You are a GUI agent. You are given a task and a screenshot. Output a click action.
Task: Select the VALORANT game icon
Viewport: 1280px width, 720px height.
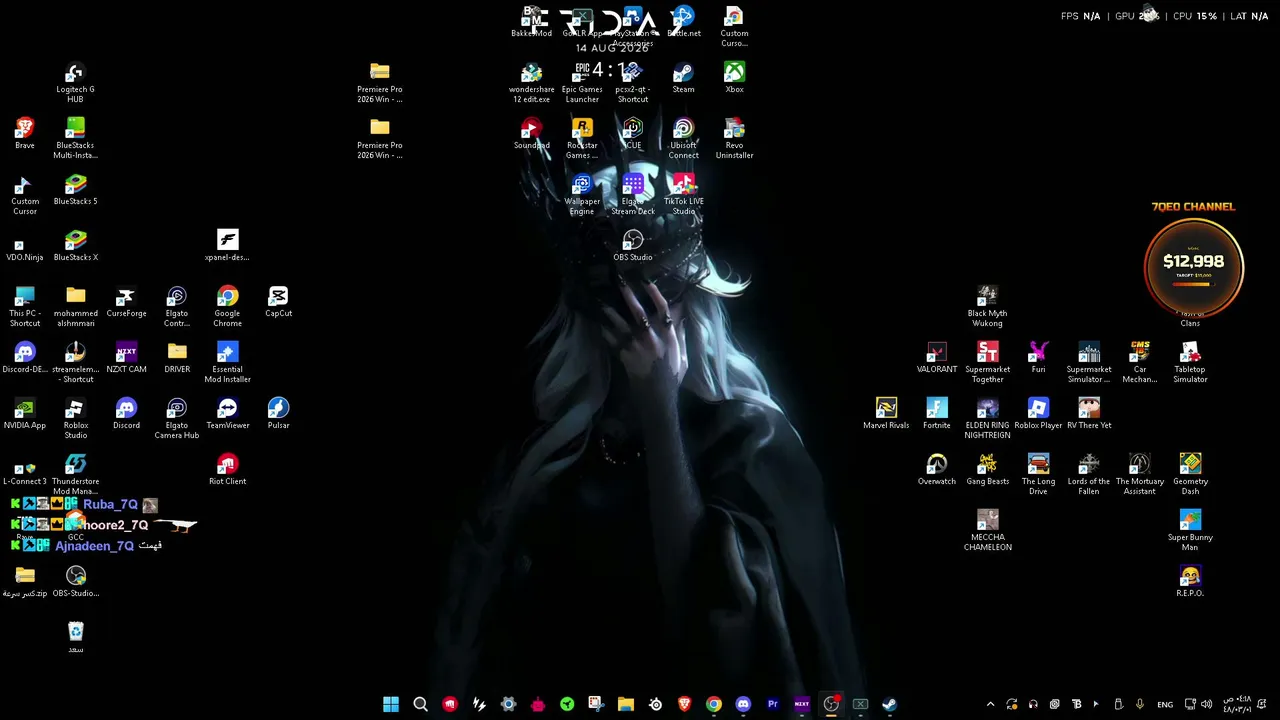point(937,358)
